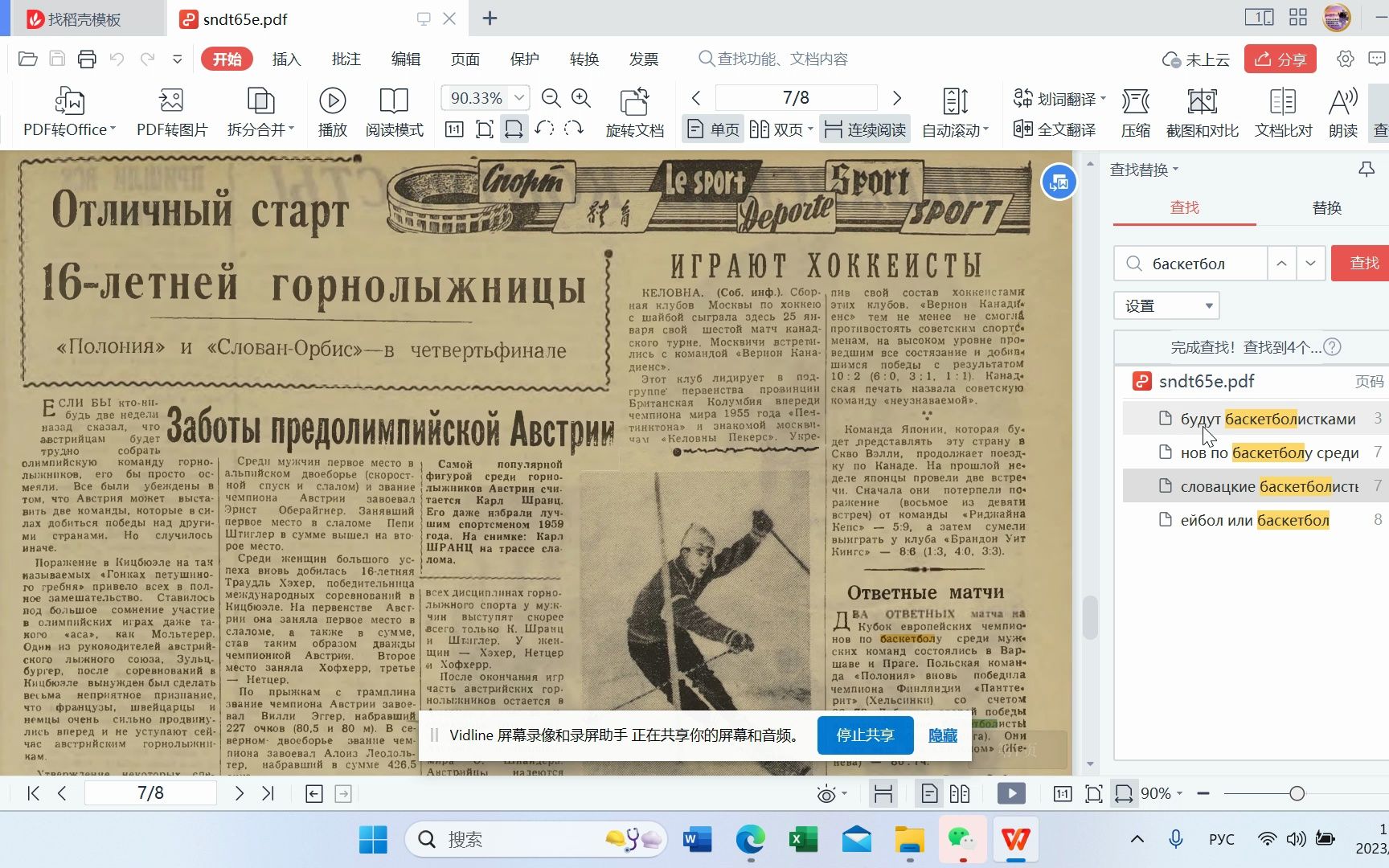
Task: Pin the find and replace panel
Action: click(1366, 170)
